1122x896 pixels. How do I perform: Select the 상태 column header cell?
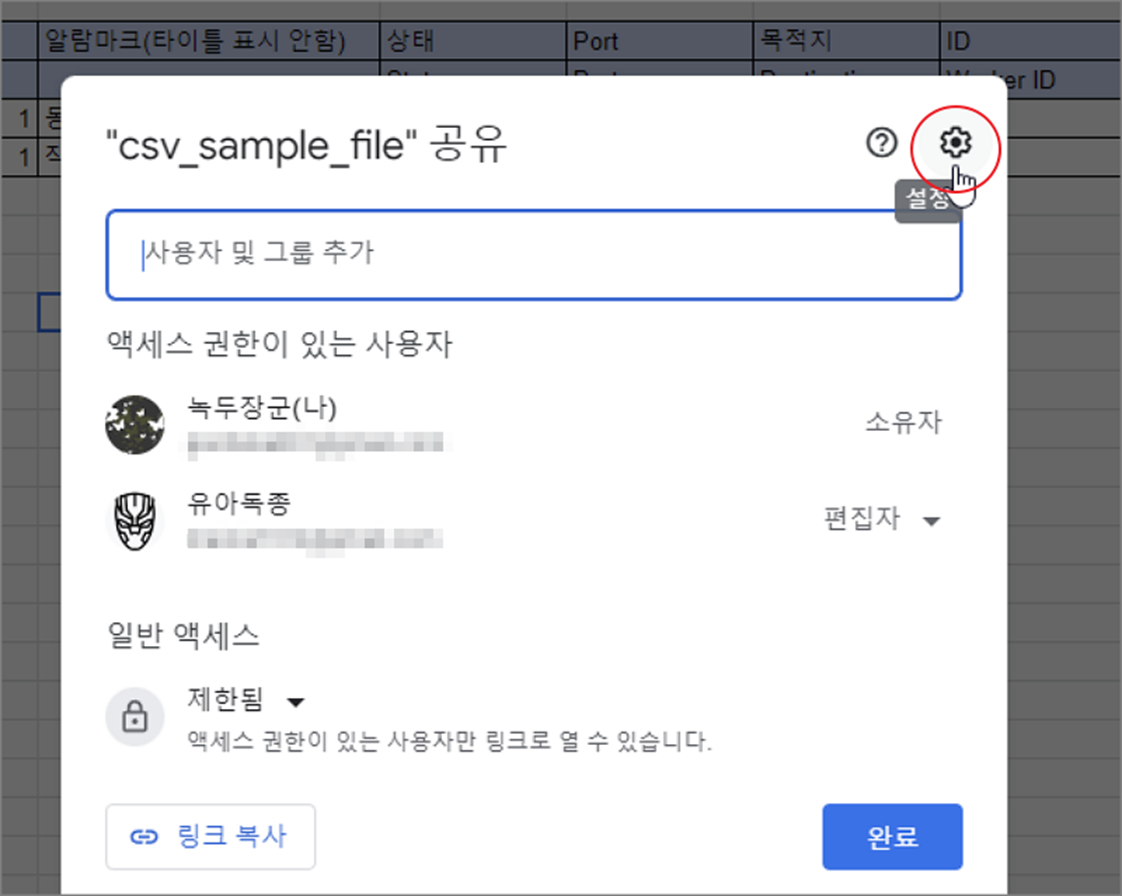[472, 40]
